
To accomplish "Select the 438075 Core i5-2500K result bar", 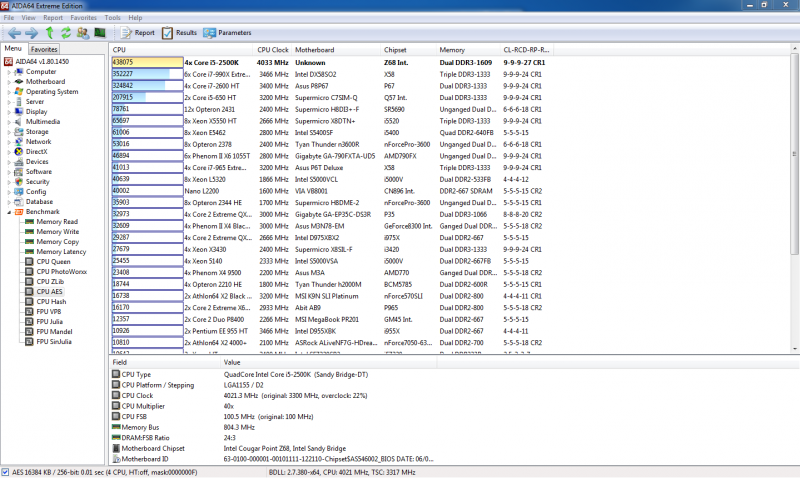I will point(147,62).
